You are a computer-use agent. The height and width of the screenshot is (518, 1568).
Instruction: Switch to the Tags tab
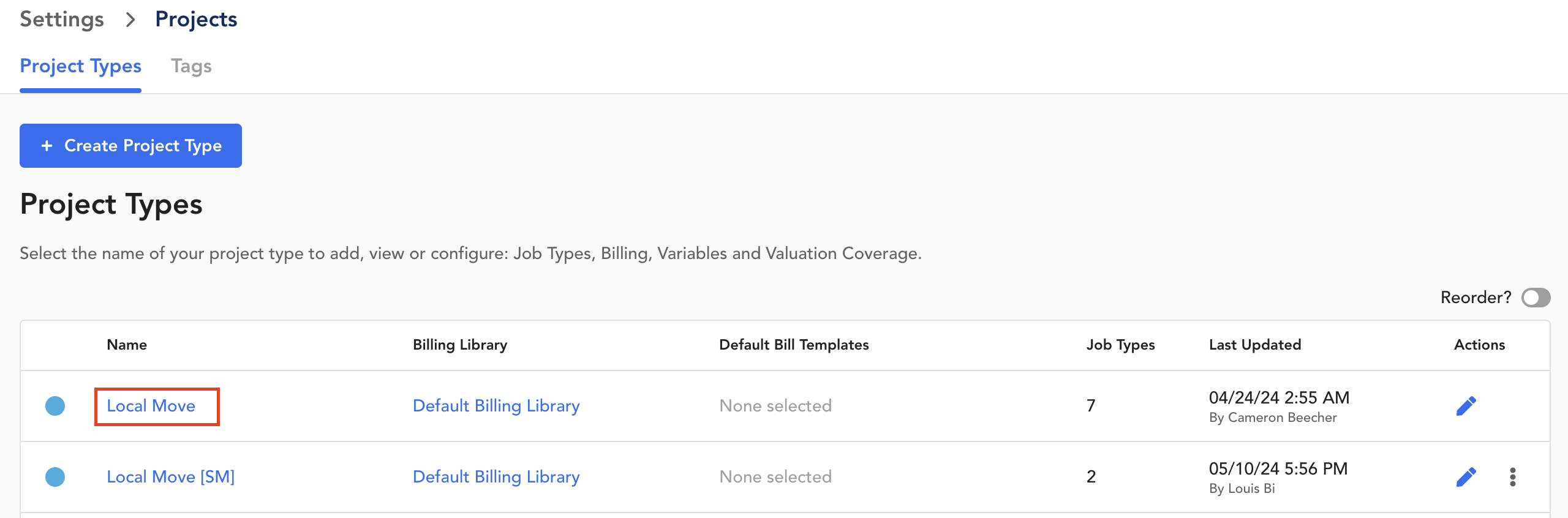click(191, 66)
